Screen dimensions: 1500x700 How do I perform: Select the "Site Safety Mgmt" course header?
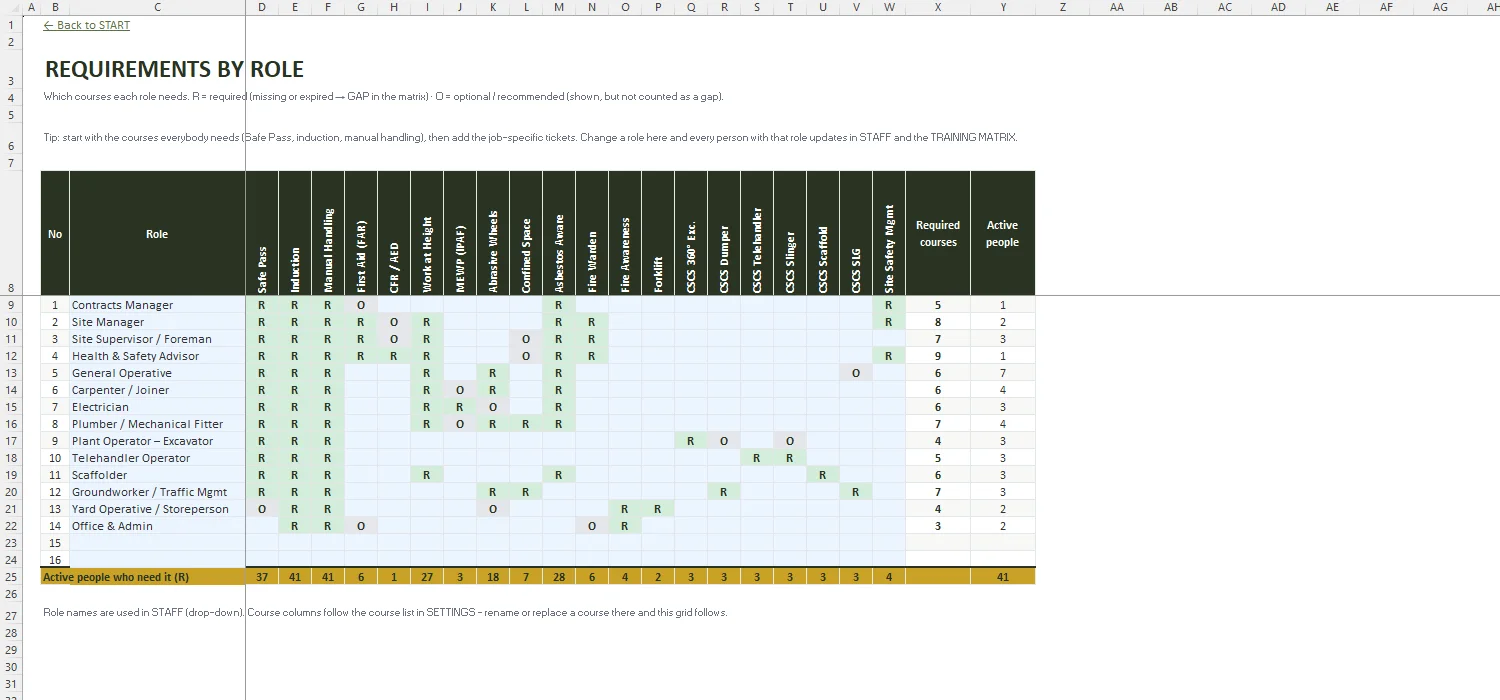point(889,233)
